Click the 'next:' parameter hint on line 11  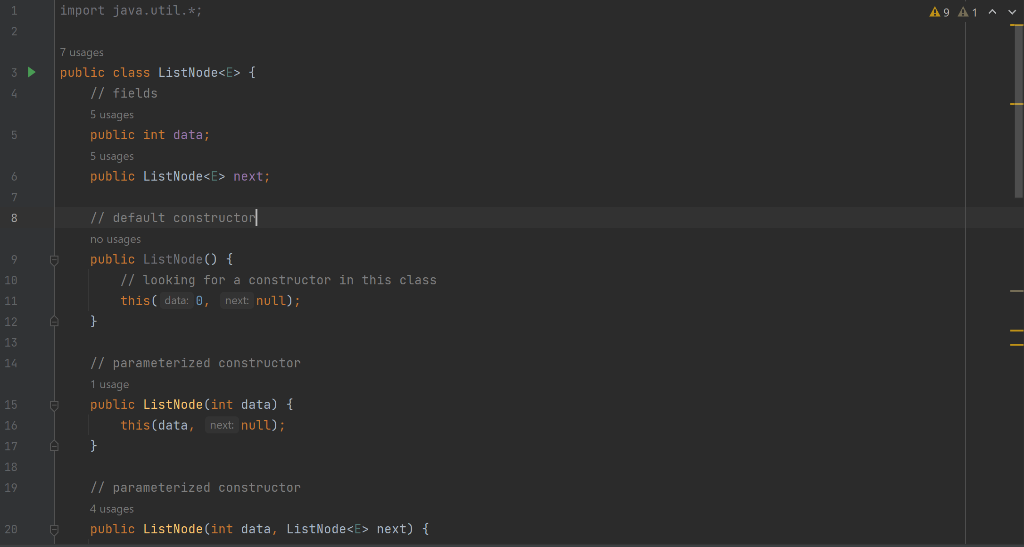pyautogui.click(x=236, y=301)
